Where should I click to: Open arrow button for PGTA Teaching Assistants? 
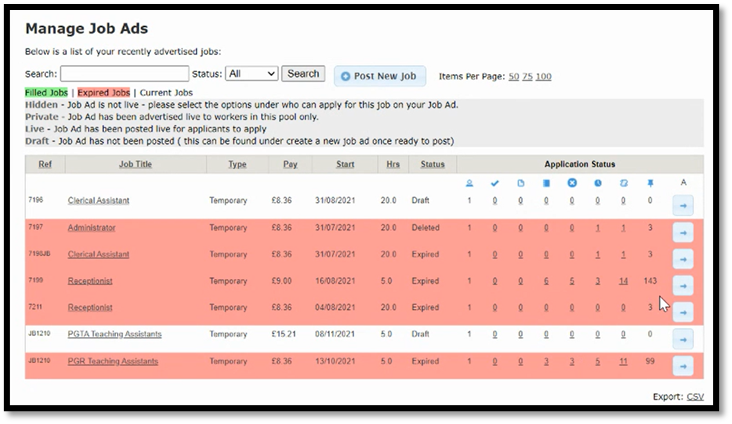683,339
